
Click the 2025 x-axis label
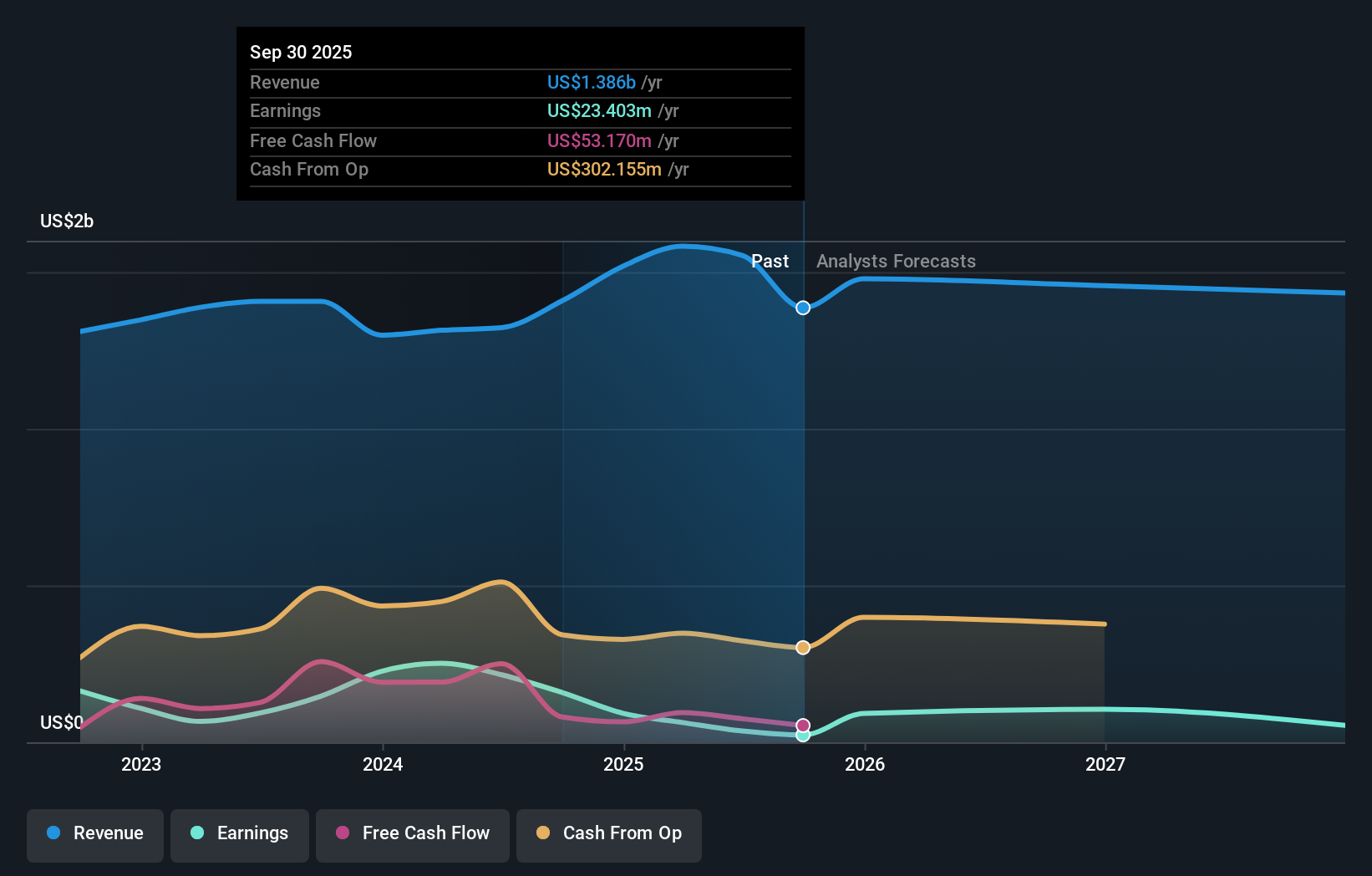[x=623, y=764]
